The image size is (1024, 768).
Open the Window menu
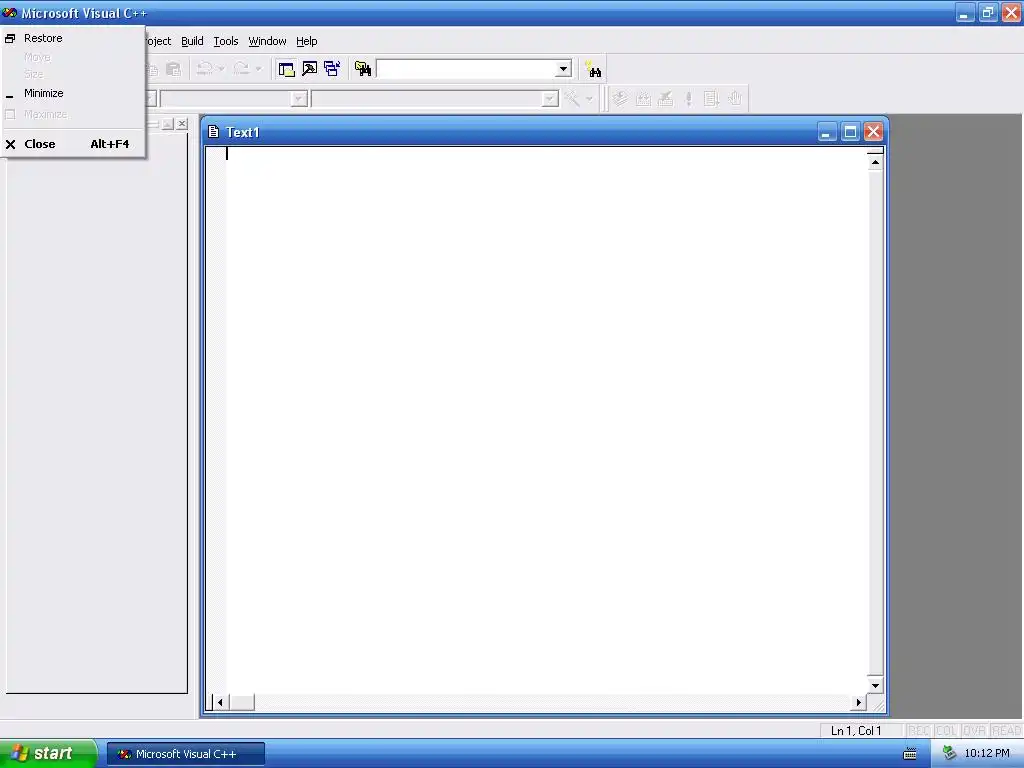(x=267, y=41)
